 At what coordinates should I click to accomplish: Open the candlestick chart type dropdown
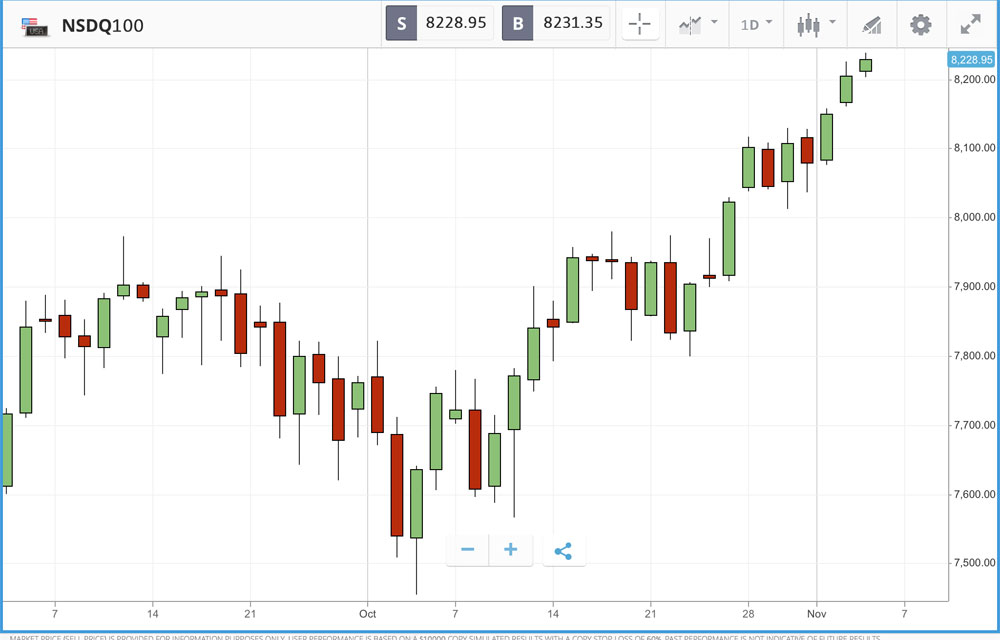pyautogui.click(x=815, y=24)
